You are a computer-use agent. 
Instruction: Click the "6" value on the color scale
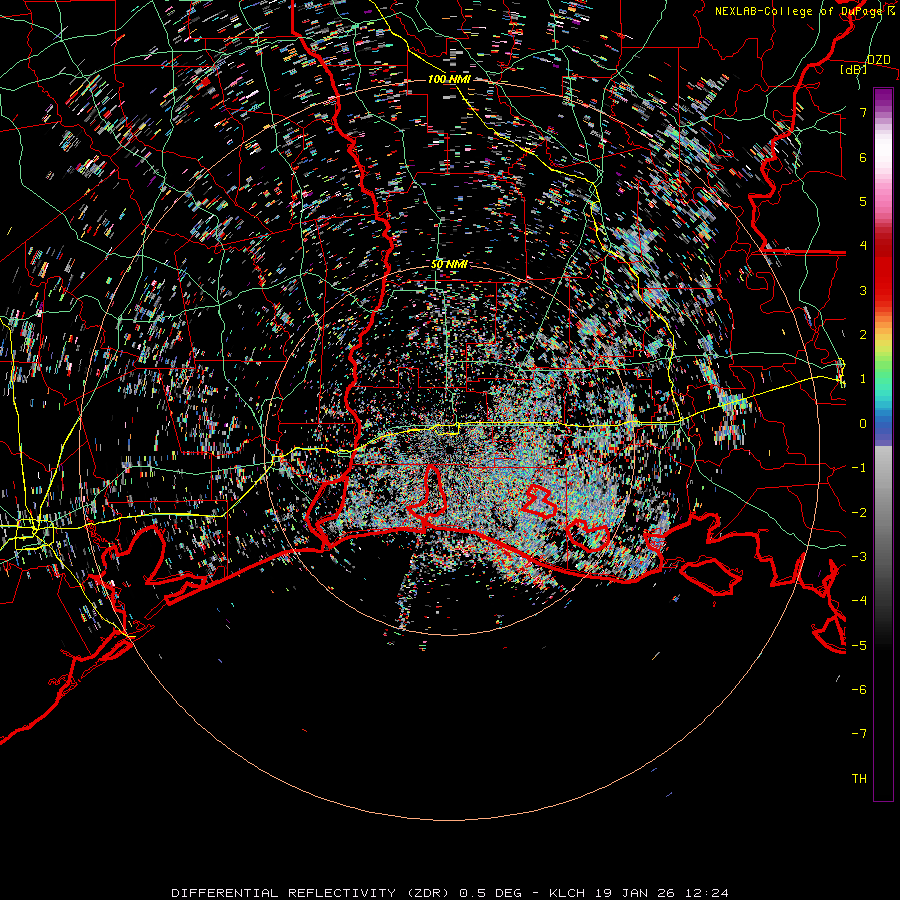click(863, 157)
